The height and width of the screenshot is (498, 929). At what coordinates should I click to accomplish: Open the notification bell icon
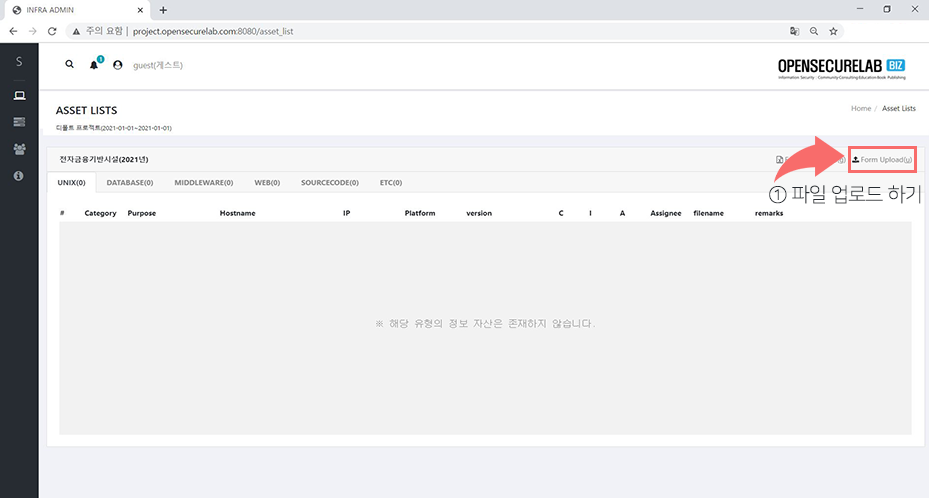[x=94, y=65]
